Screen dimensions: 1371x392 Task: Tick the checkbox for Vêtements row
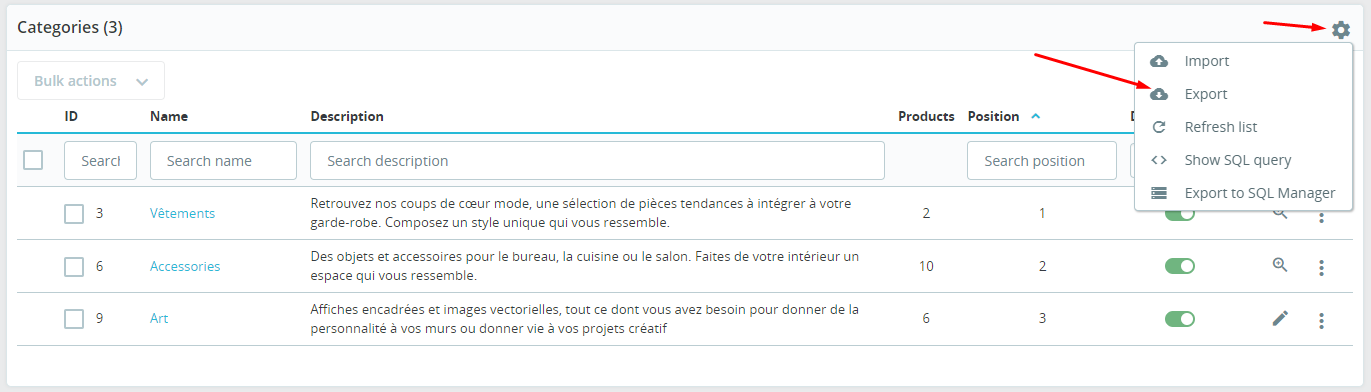click(74, 213)
